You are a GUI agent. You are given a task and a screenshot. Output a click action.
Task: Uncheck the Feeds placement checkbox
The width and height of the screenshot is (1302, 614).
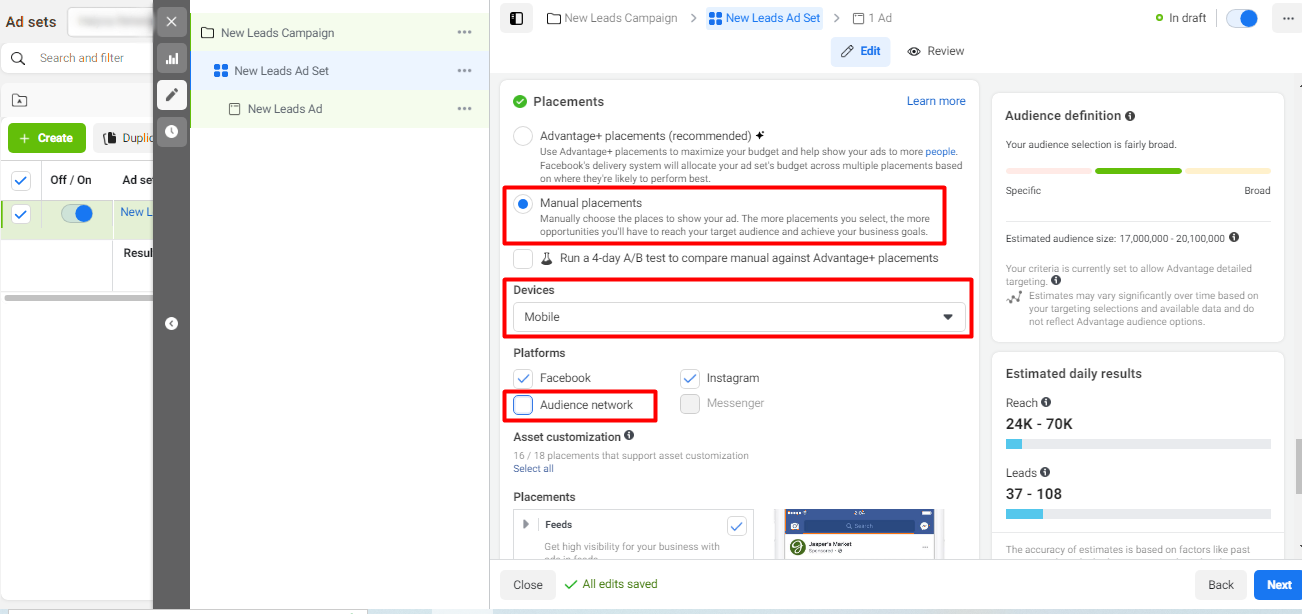[x=736, y=526]
